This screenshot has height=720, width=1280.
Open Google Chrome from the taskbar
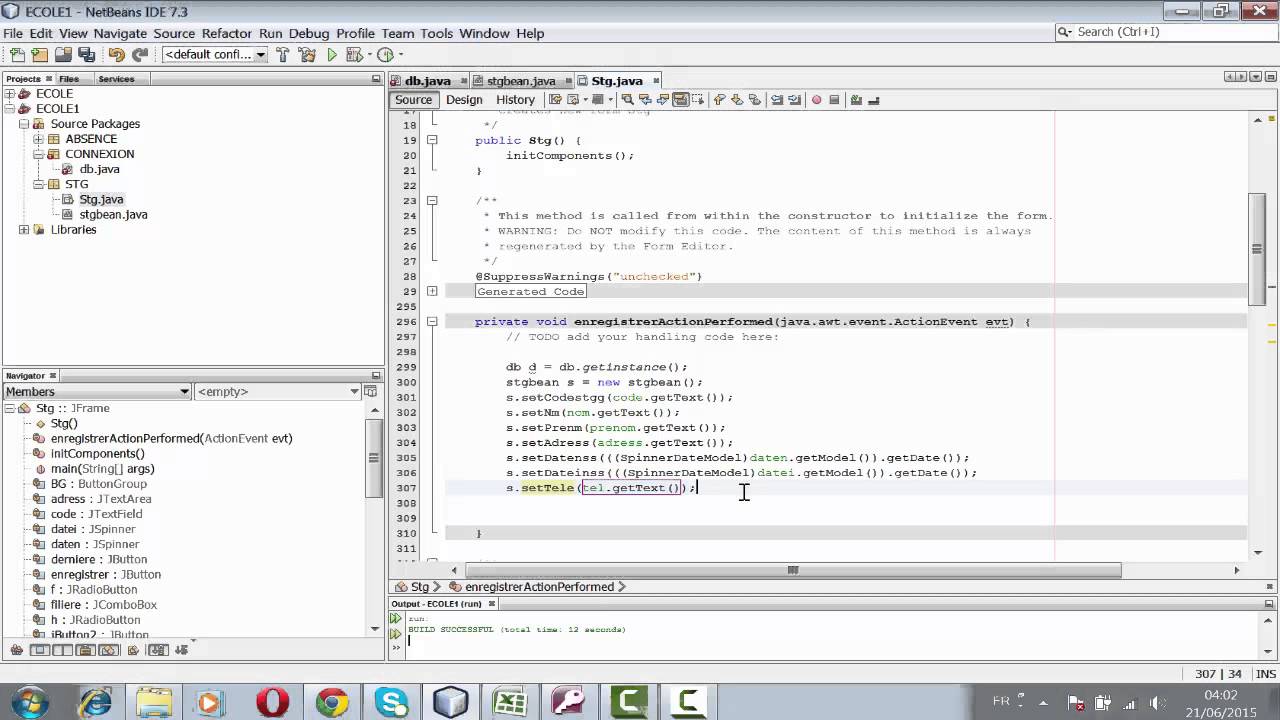pyautogui.click(x=332, y=702)
